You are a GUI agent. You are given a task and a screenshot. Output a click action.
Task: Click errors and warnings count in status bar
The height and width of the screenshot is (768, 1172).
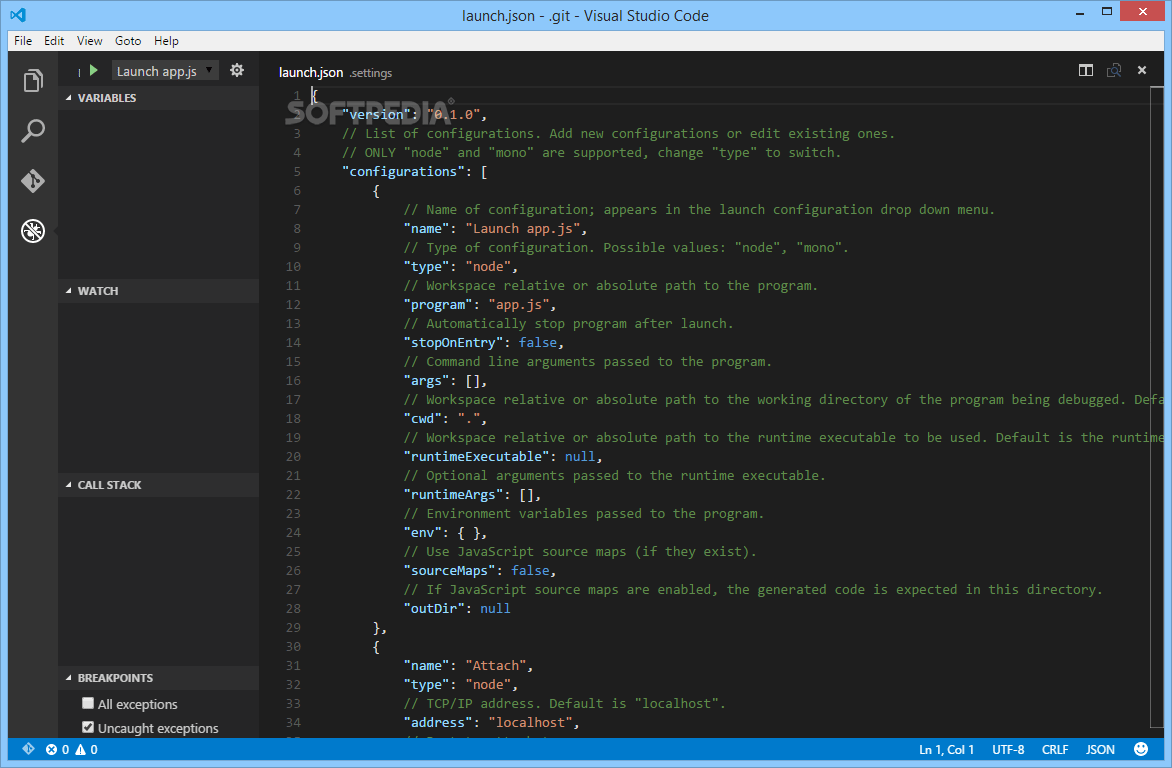(x=72, y=749)
